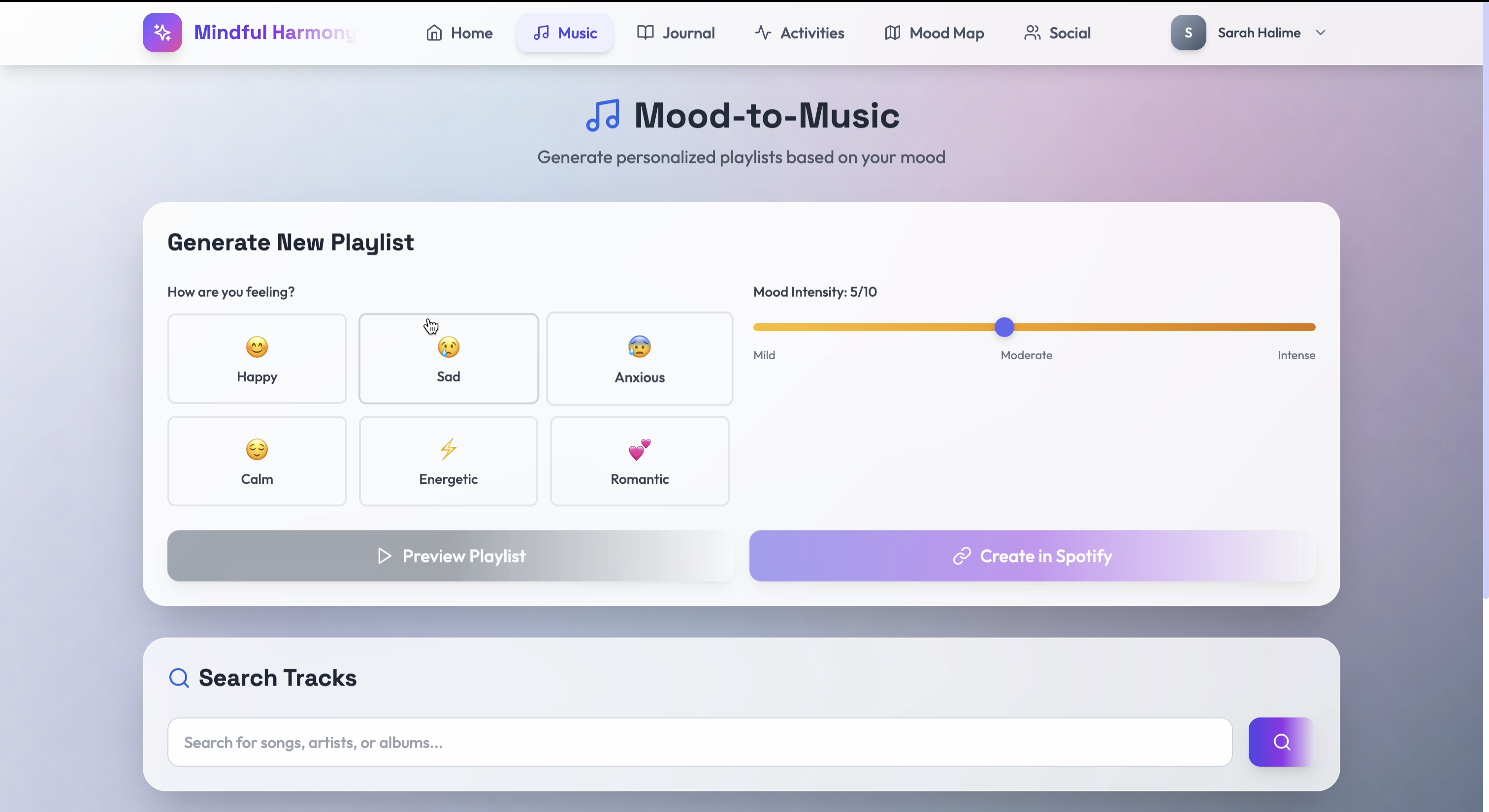Viewport: 1489px width, 812px height.
Task: Click the Journal book icon
Action: (645, 33)
